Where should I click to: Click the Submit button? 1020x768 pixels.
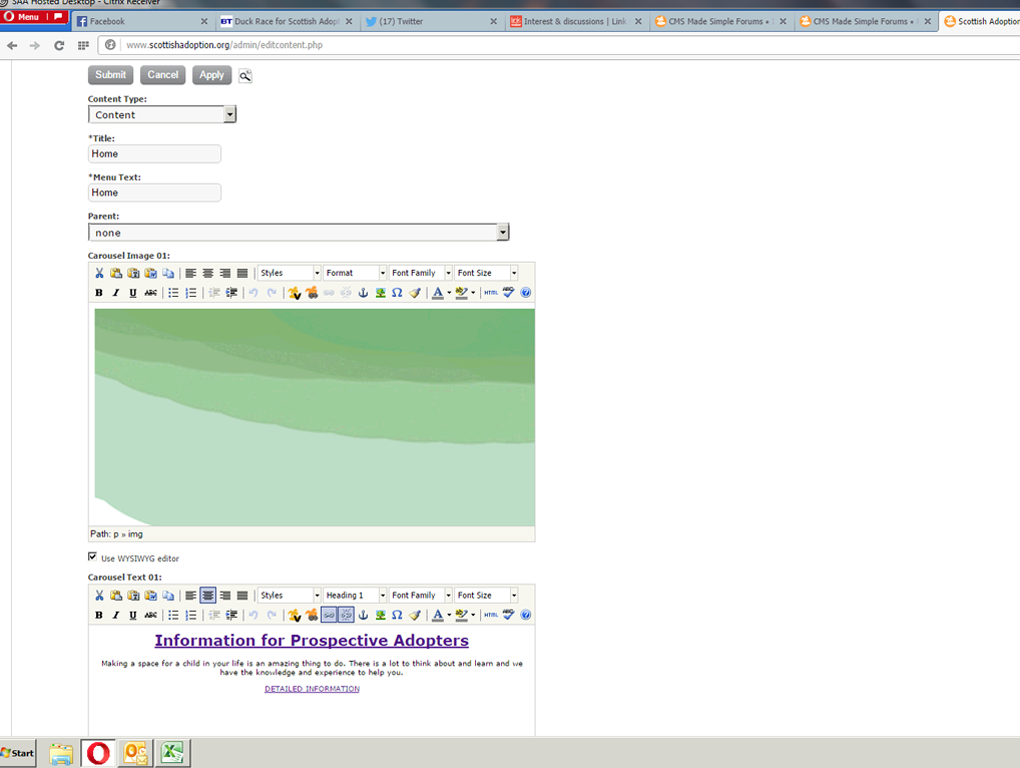pos(110,75)
